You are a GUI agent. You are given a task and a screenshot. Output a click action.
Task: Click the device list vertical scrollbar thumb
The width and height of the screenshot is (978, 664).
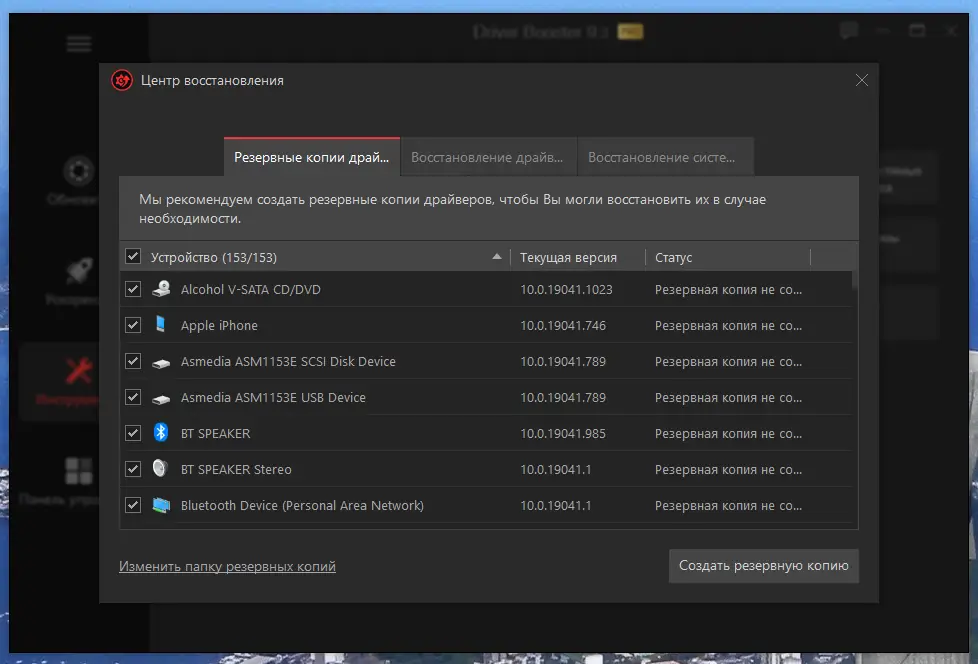pyautogui.click(x=855, y=280)
